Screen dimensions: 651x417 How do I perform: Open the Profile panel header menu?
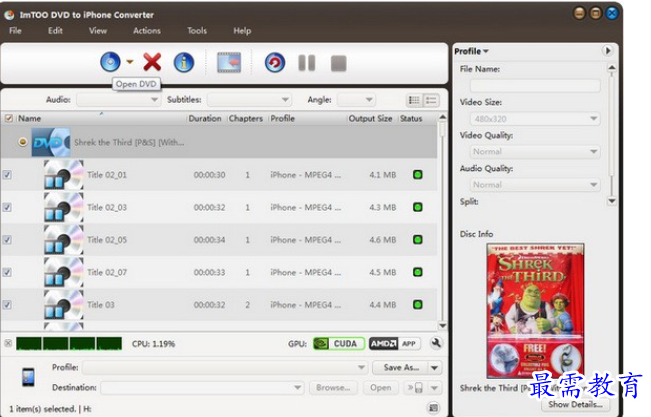coord(472,51)
